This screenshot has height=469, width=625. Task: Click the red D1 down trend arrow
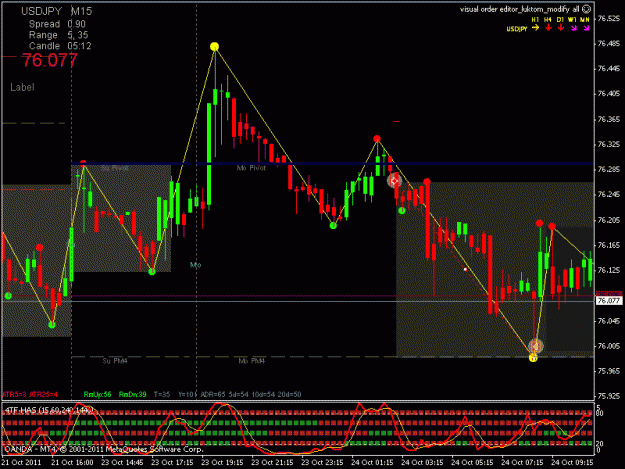click(561, 27)
